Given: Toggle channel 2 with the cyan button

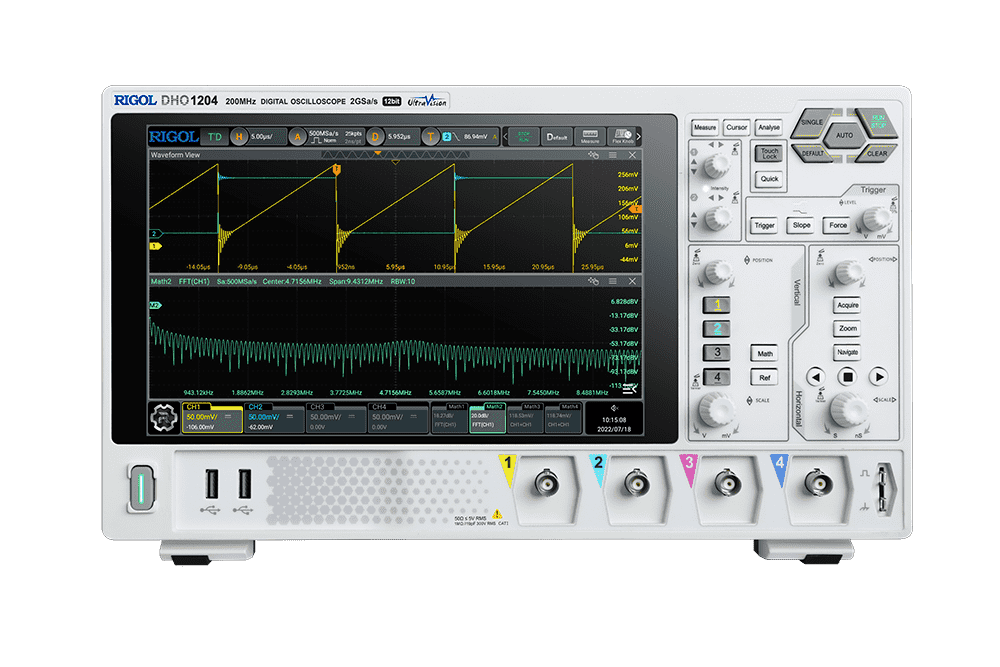Looking at the screenshot, I should (x=716, y=328).
